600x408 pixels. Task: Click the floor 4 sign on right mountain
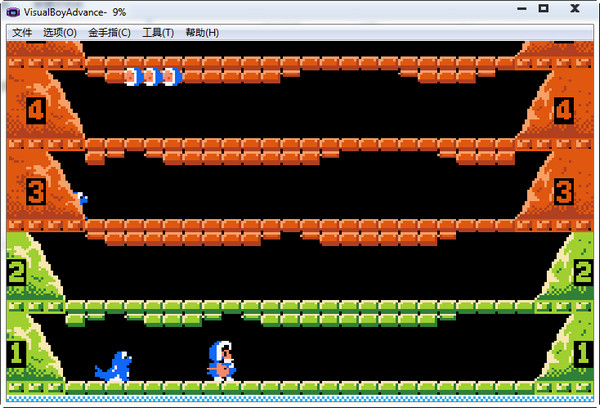click(563, 109)
